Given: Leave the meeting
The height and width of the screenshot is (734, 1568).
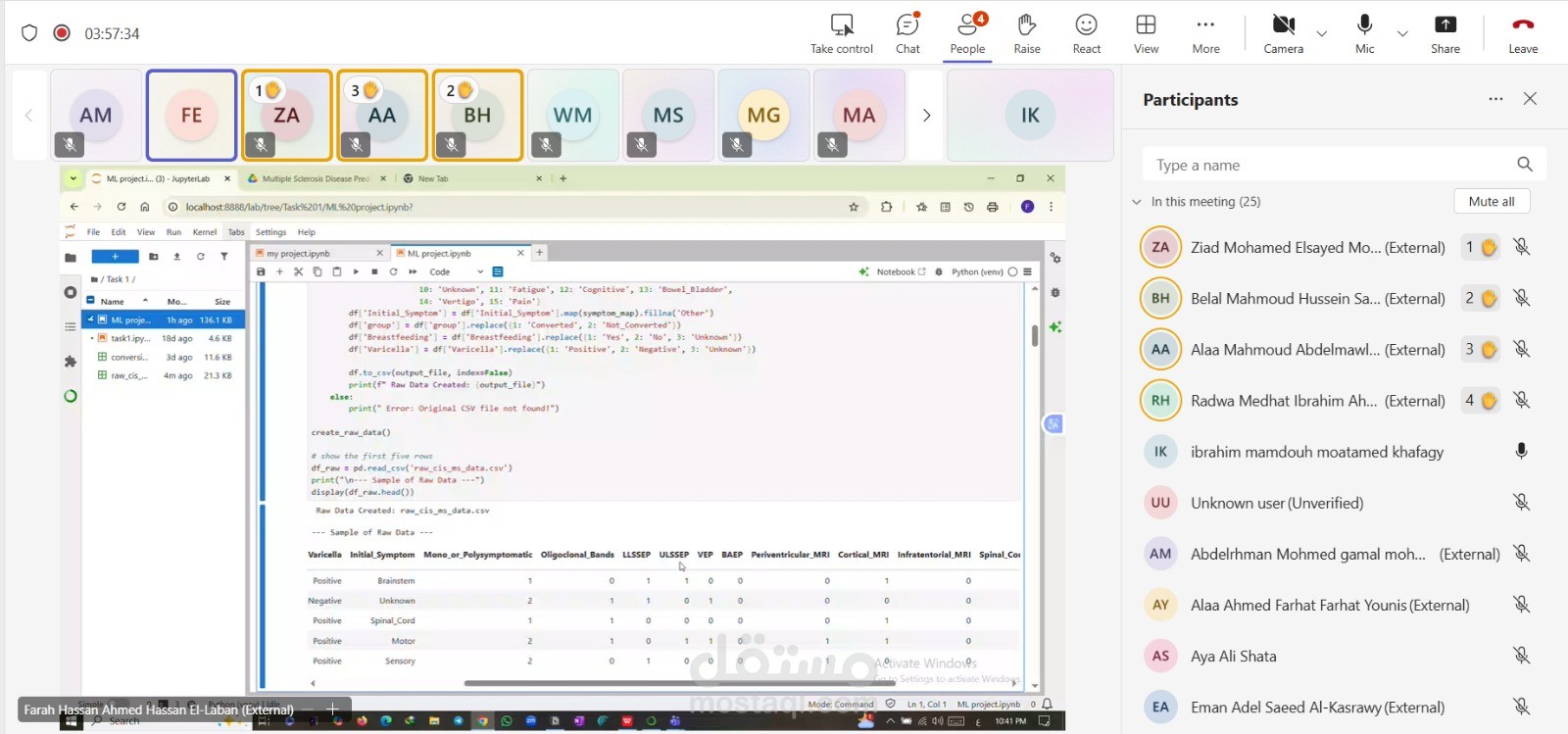Looking at the screenshot, I should pos(1523,33).
